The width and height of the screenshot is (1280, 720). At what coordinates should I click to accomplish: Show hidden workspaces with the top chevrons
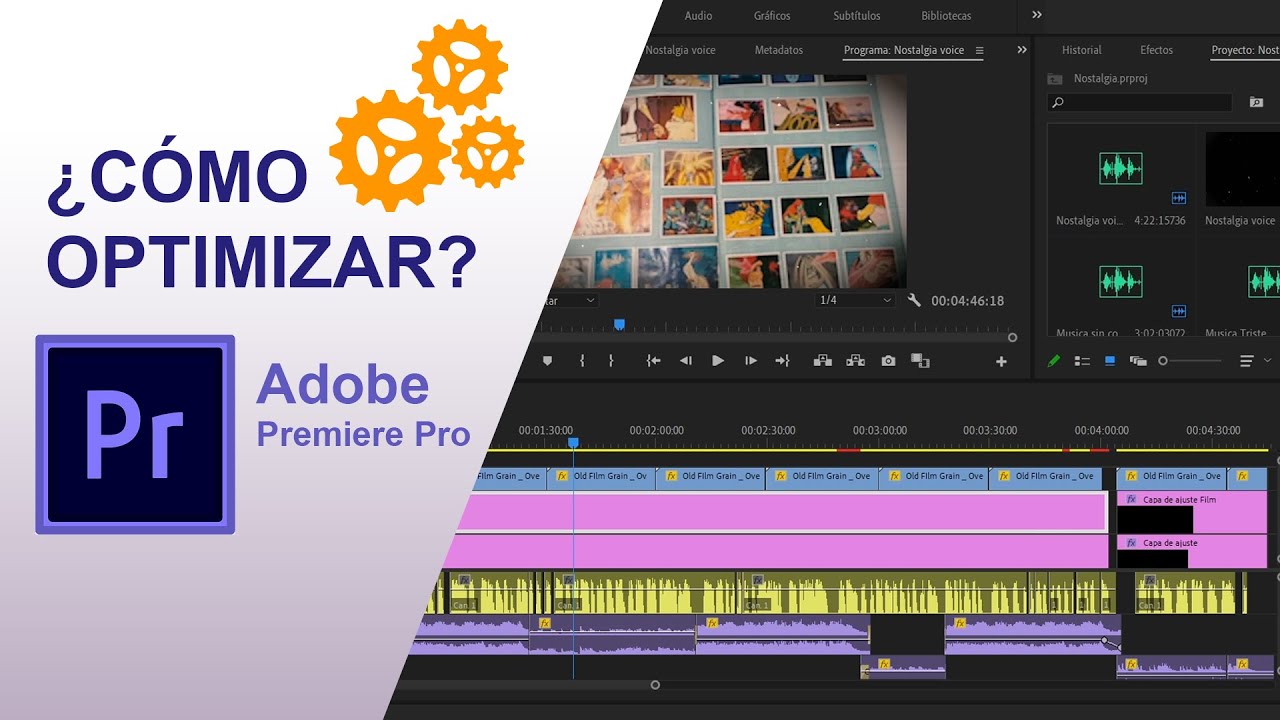pyautogui.click(x=1037, y=15)
